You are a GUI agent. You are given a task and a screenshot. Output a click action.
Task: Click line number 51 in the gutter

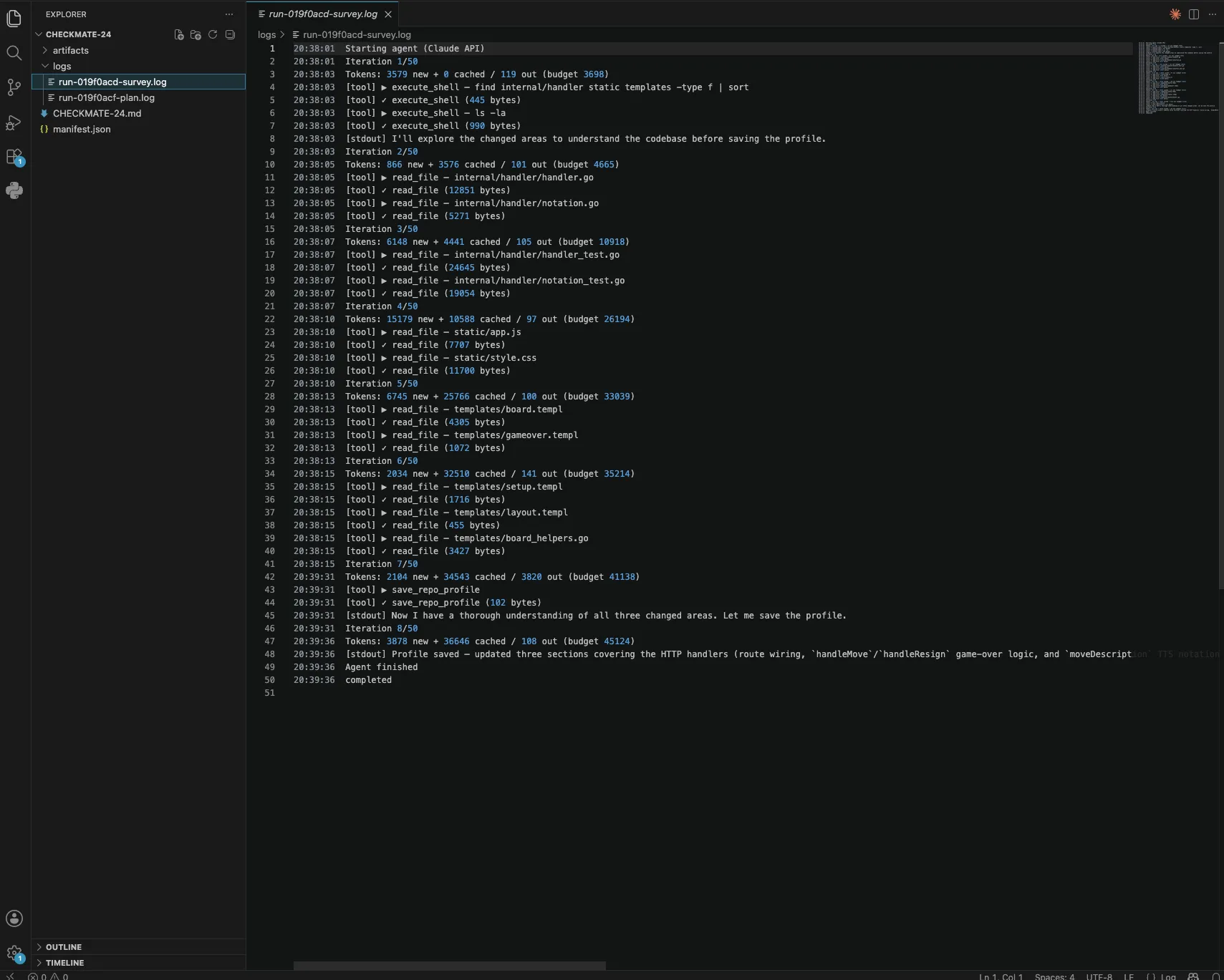pos(269,693)
